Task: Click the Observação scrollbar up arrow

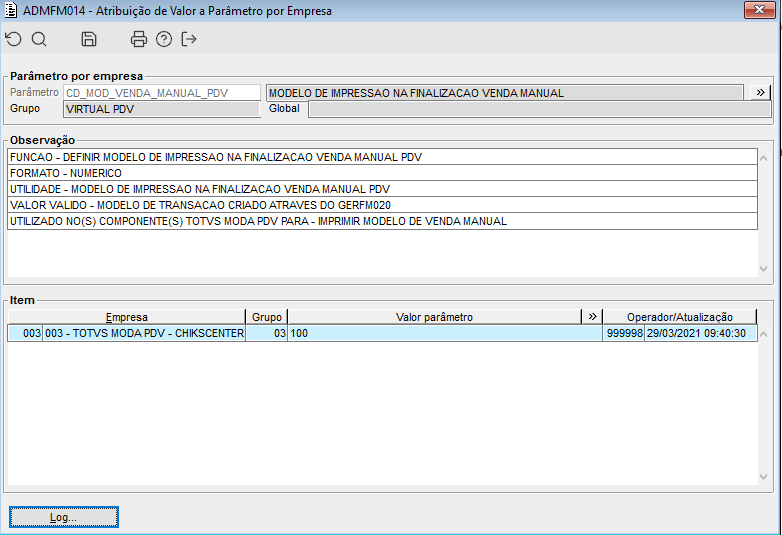Action: (764, 158)
